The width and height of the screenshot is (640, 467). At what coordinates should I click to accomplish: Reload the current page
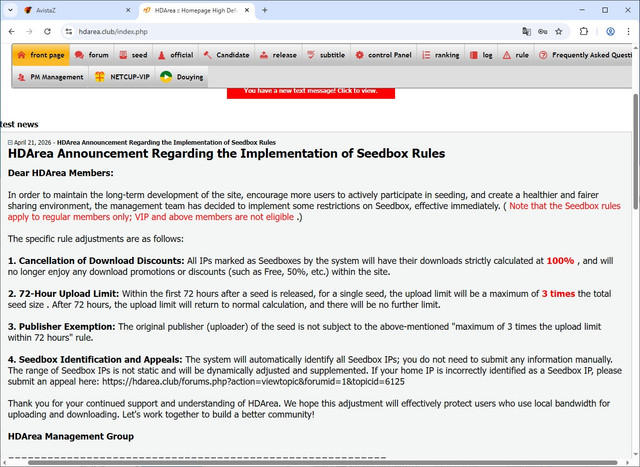pos(47,31)
